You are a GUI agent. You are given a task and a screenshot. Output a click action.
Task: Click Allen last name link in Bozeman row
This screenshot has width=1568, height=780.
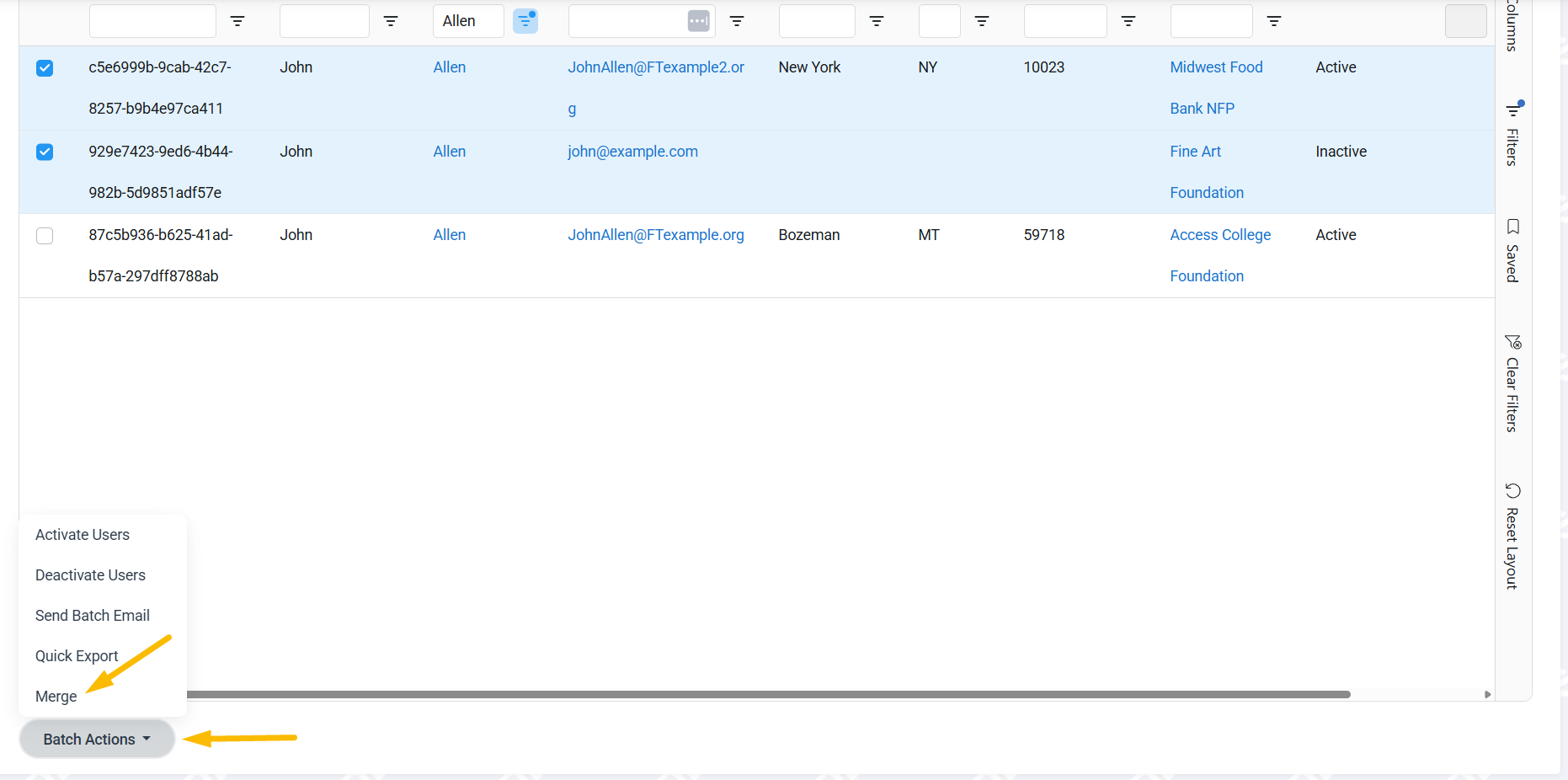tap(450, 235)
